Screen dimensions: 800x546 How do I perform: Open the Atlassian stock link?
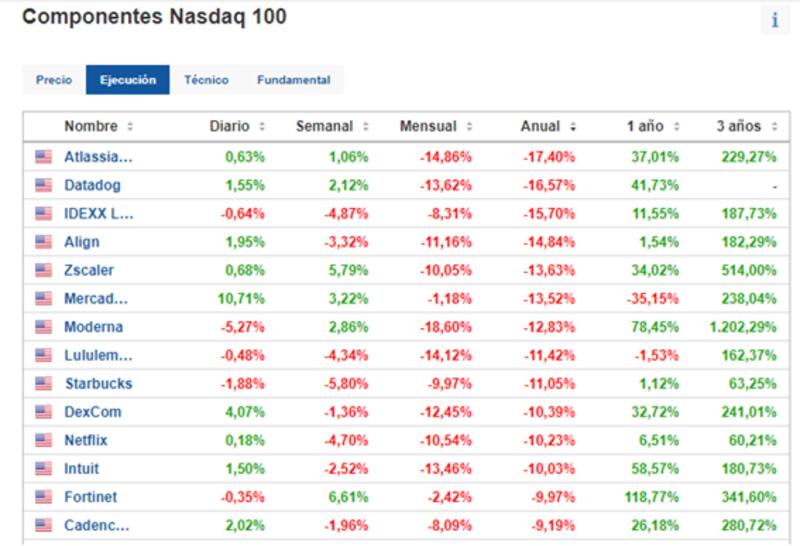98,157
